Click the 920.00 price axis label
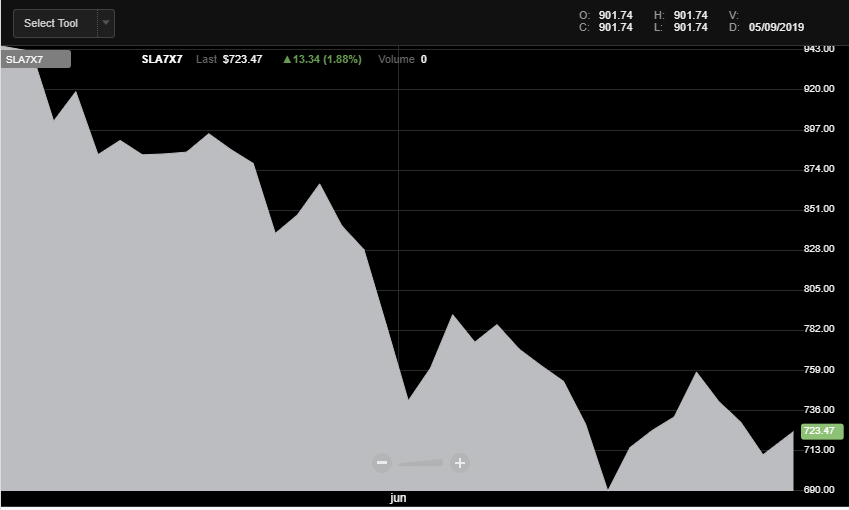The height and width of the screenshot is (510, 849). [x=819, y=89]
